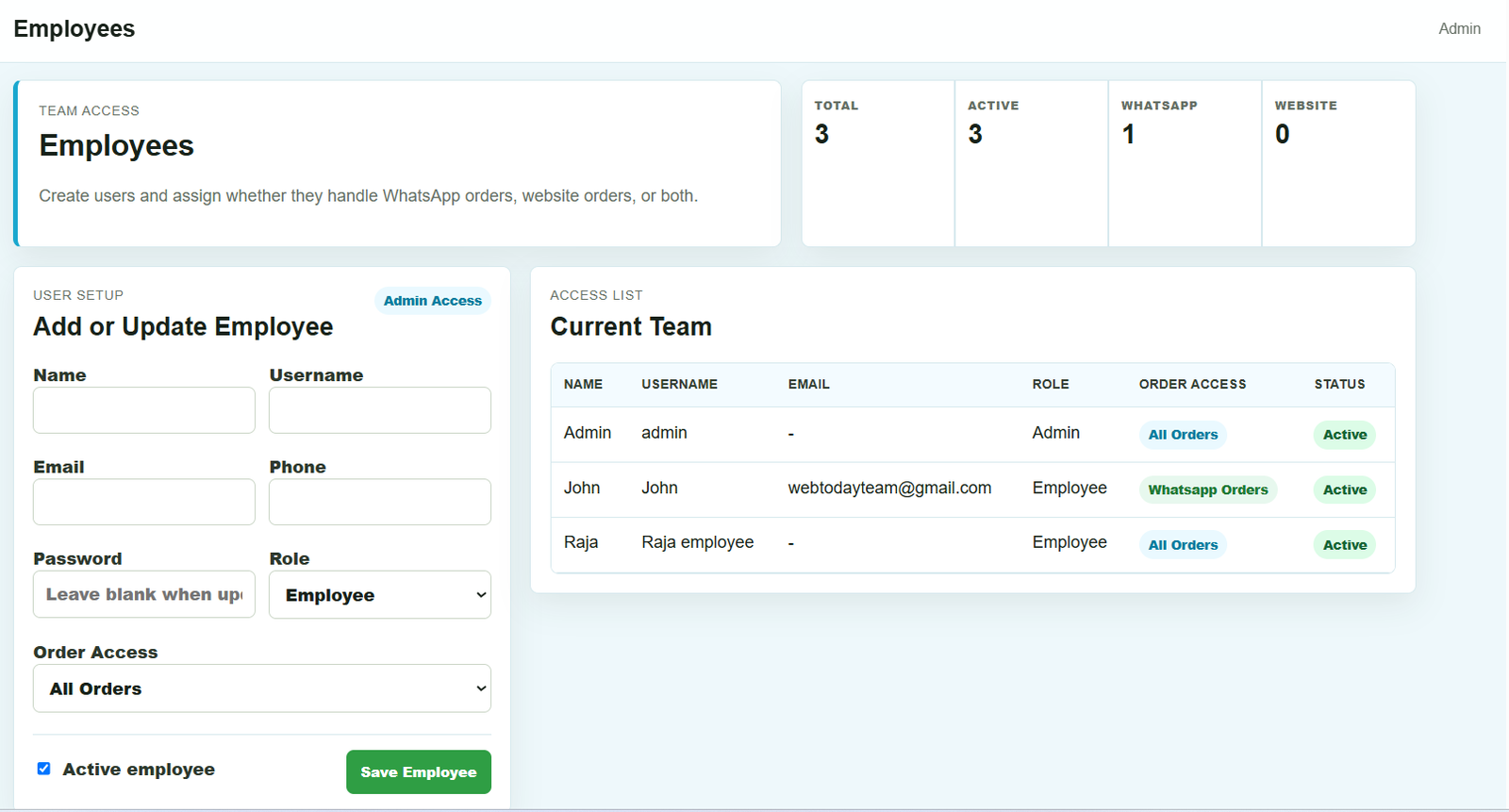Viewport: 1509px width, 812px height.
Task: Select the John row in Current Team
Action: tap(972, 489)
